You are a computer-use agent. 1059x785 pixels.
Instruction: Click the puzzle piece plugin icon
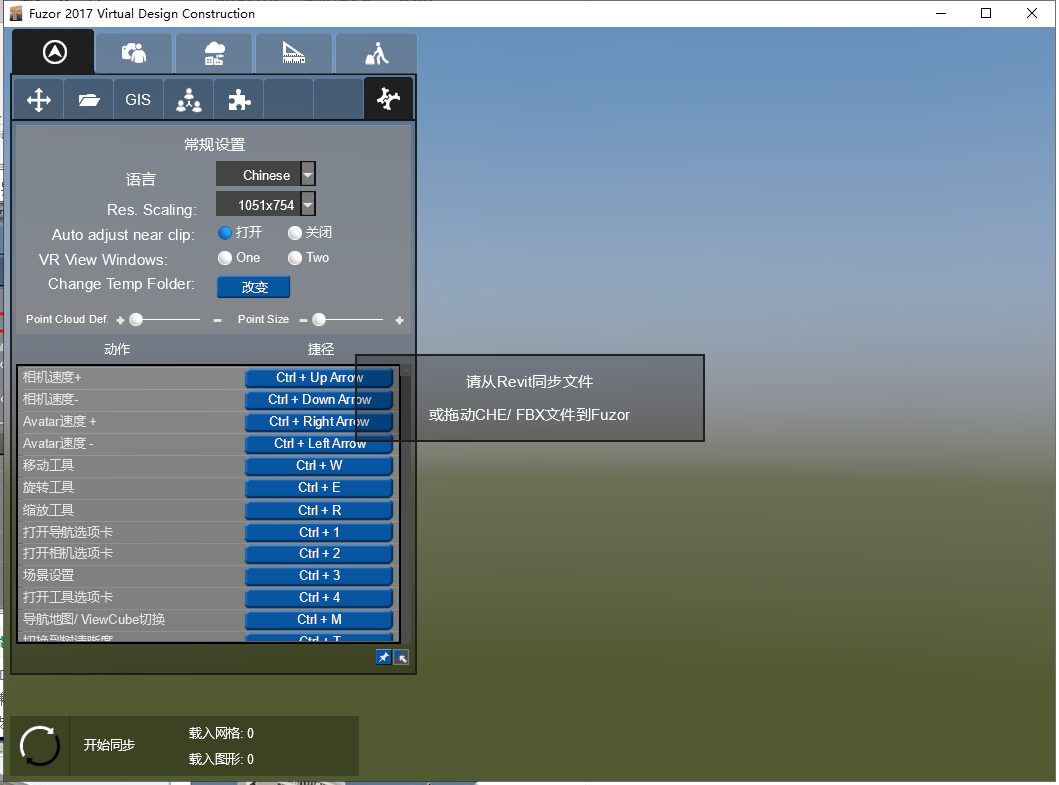[x=238, y=100]
